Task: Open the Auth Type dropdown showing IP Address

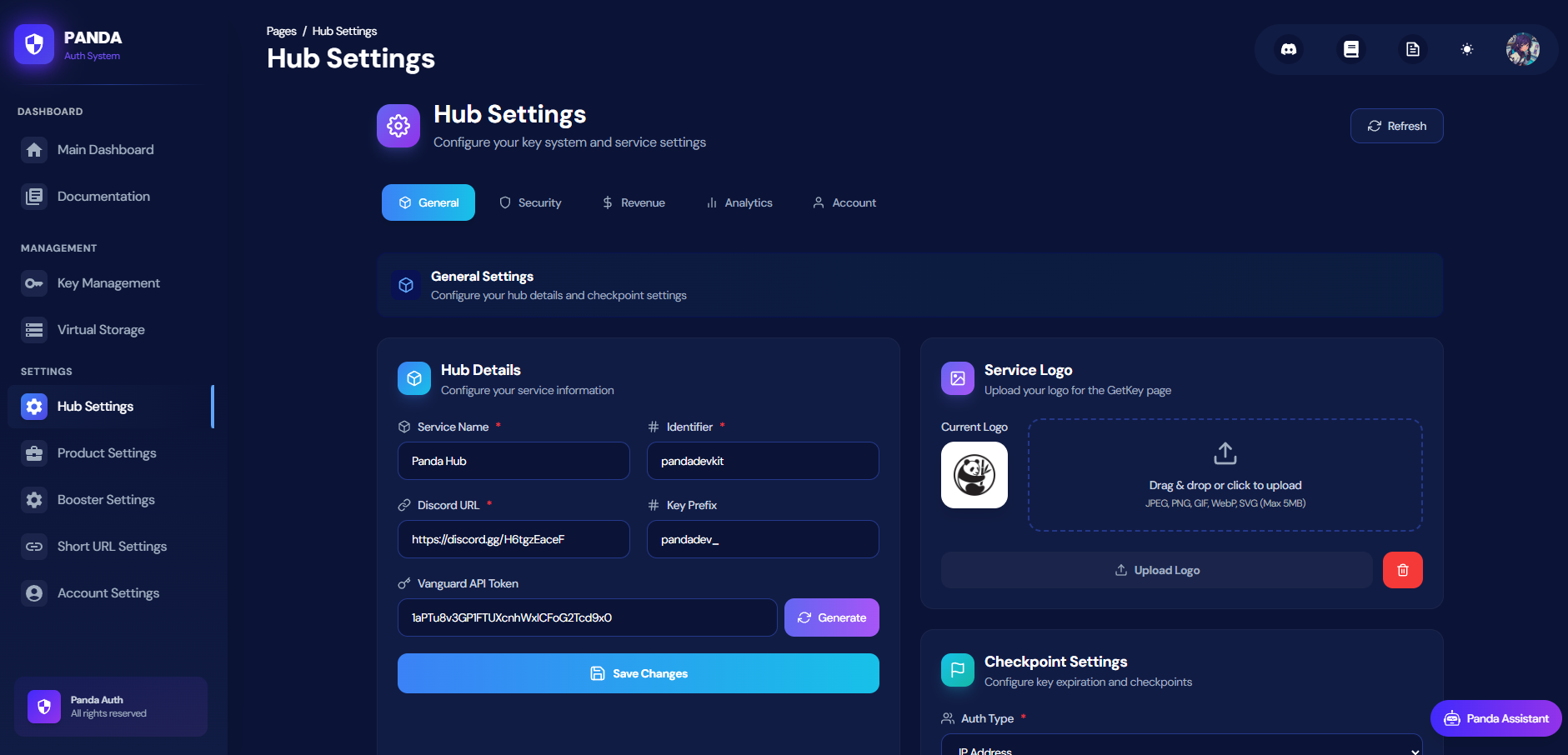Action: [x=1180, y=747]
